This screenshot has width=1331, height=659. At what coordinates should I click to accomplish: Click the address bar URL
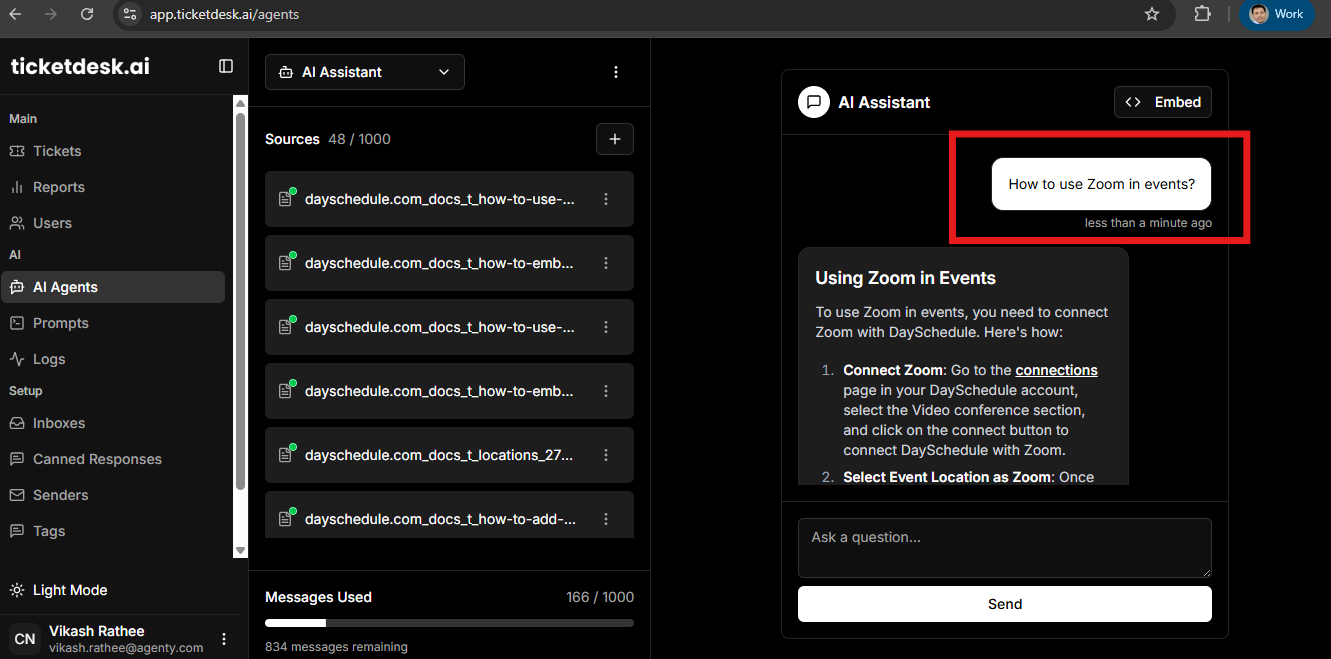[x=223, y=15]
